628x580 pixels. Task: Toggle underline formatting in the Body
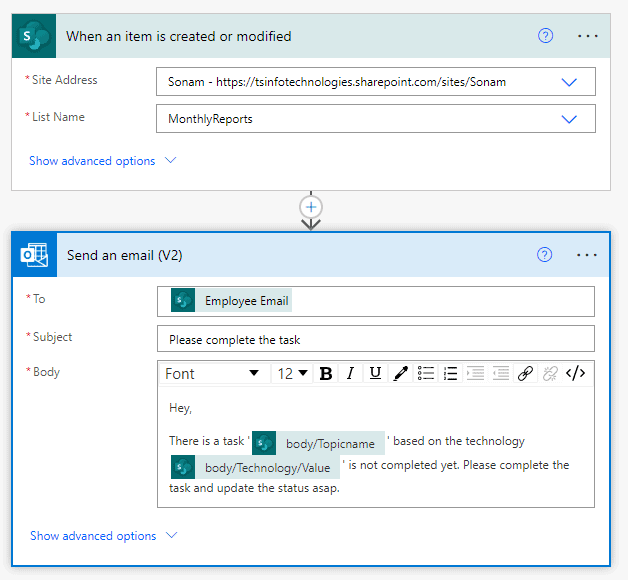point(375,374)
